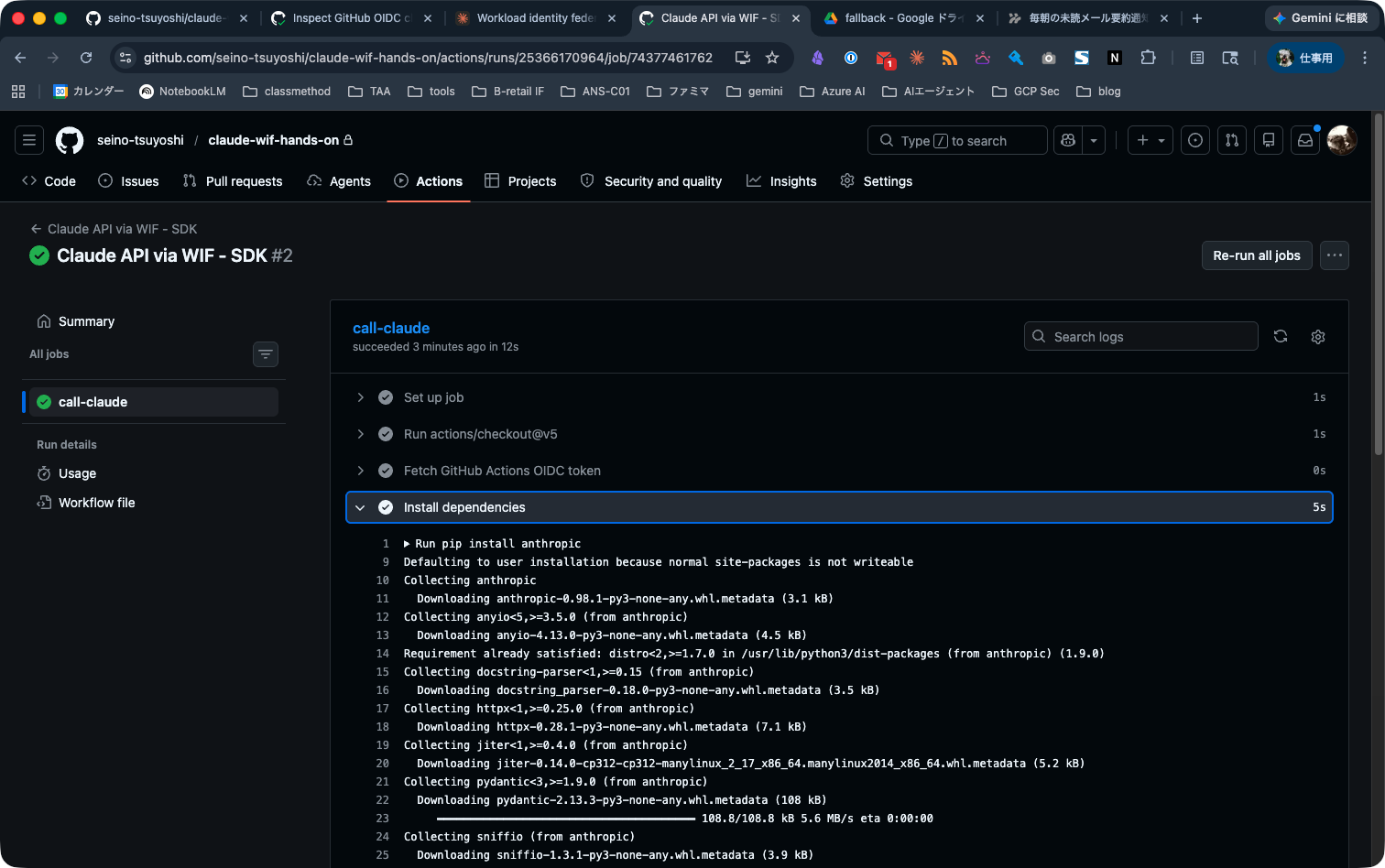Click the install app icon in address bar
The width and height of the screenshot is (1385, 868).
click(x=742, y=58)
